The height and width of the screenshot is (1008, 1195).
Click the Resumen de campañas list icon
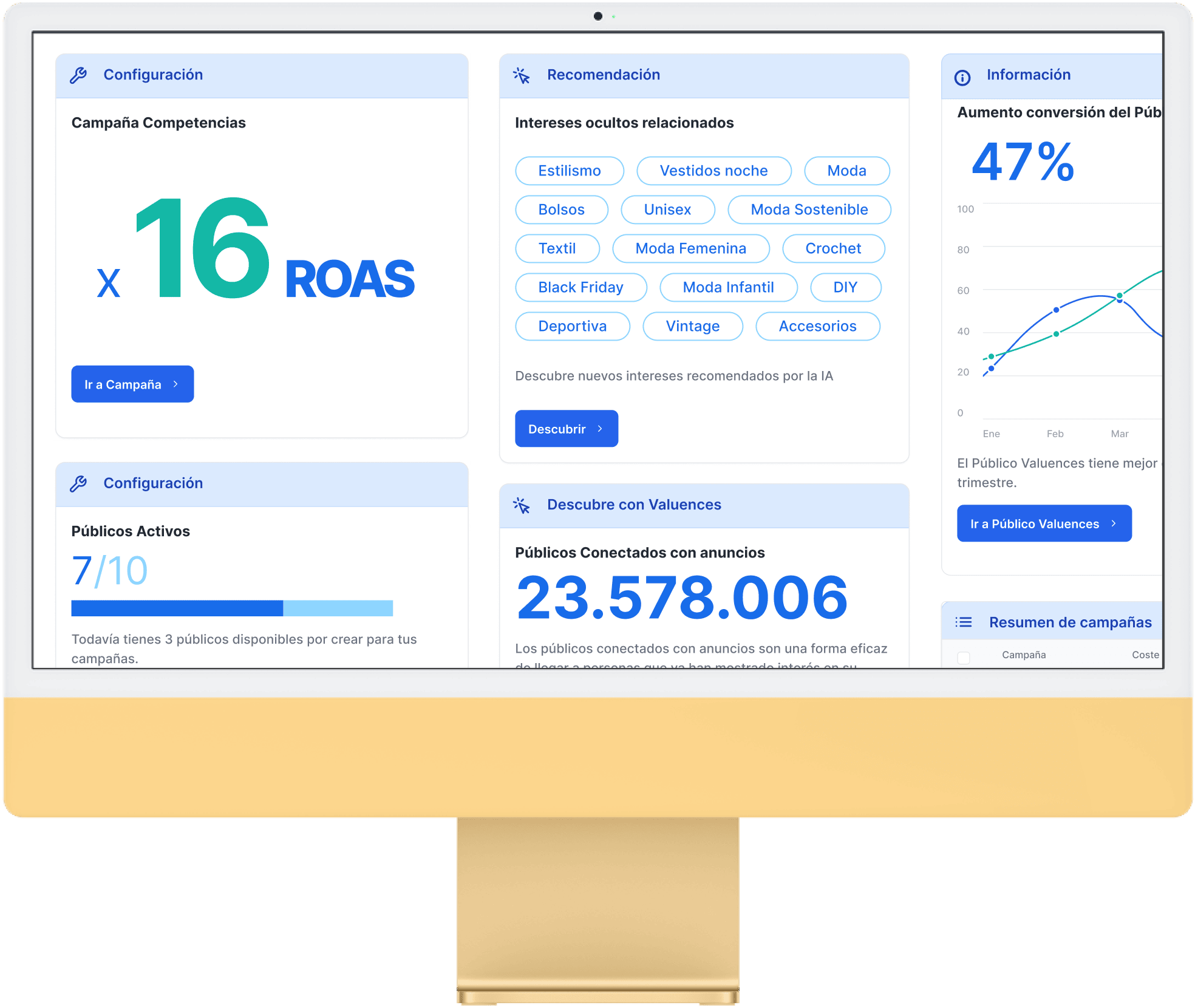point(964,622)
